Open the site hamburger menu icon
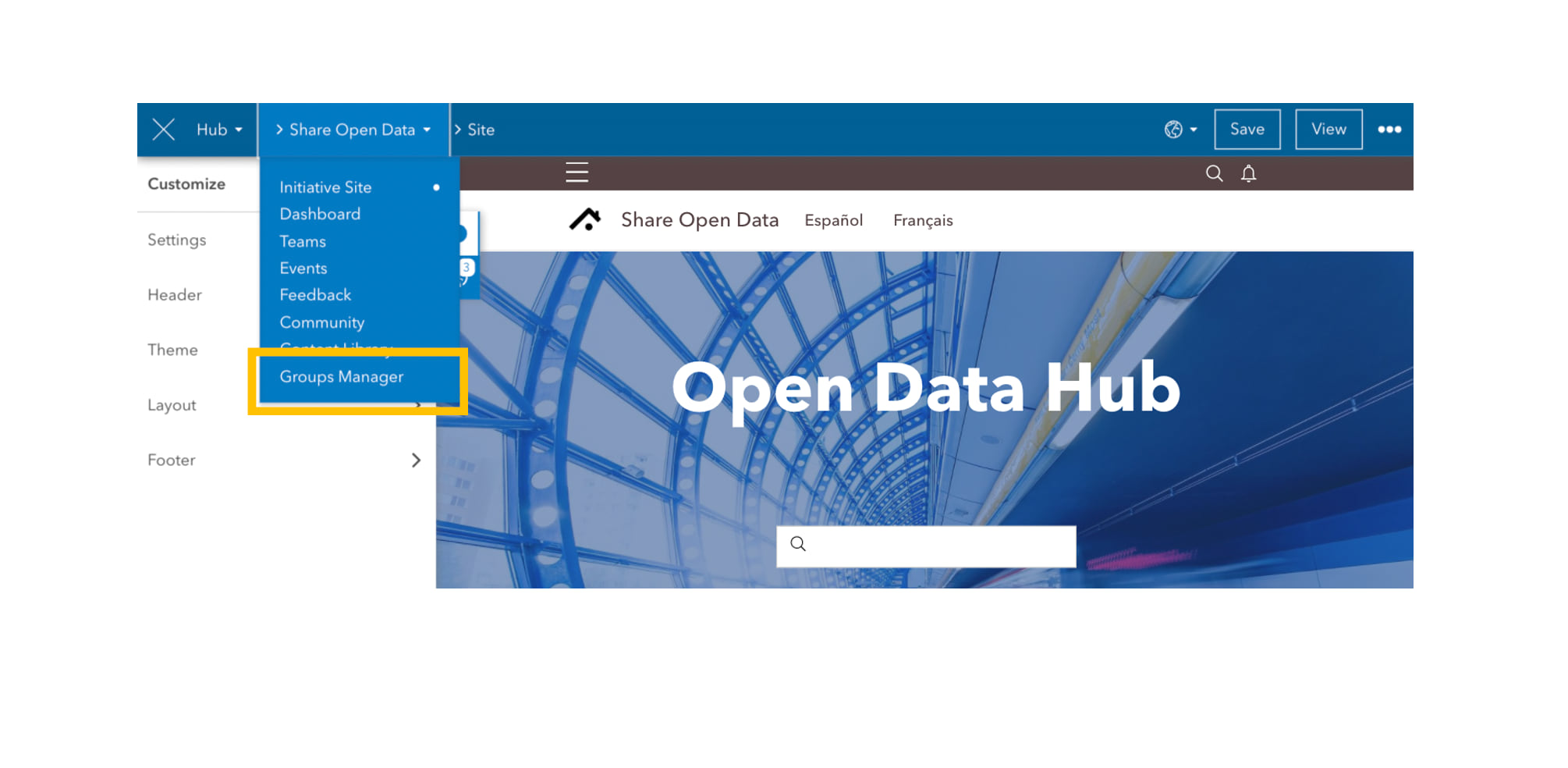This screenshot has height=768, width=1568. [576, 172]
